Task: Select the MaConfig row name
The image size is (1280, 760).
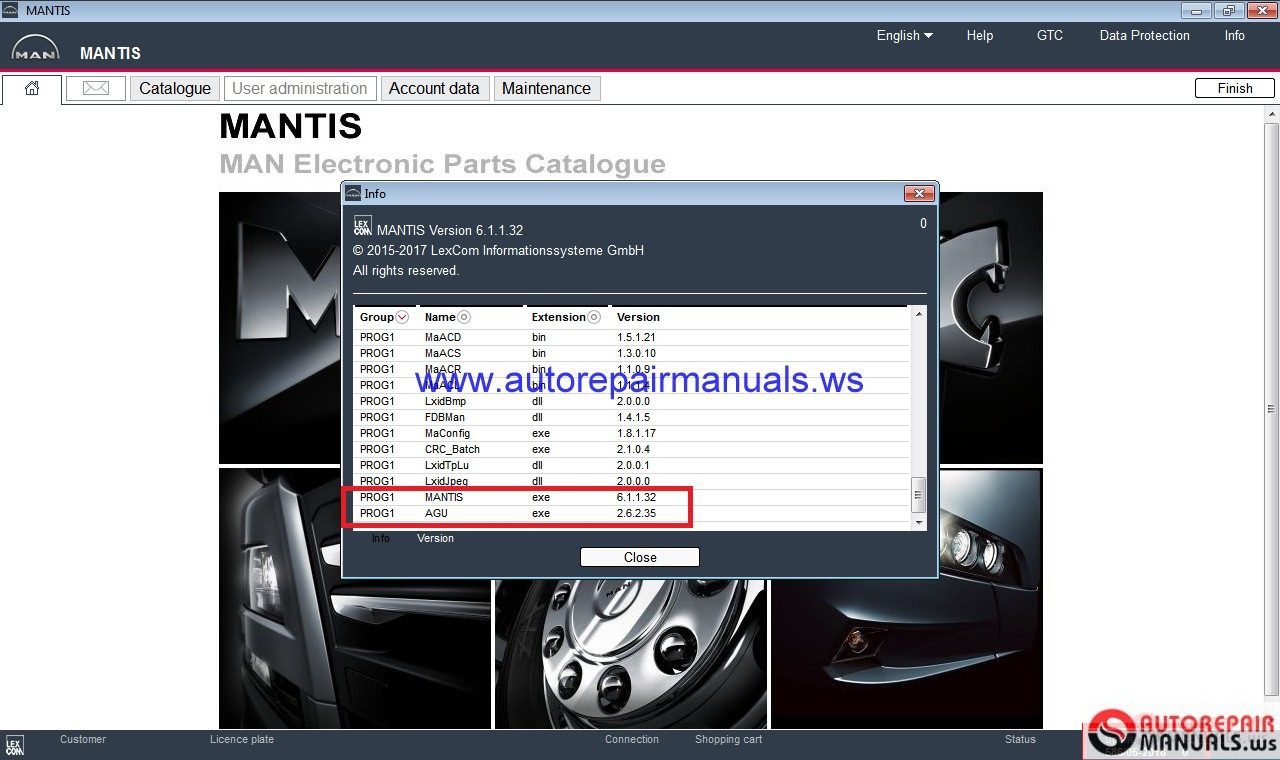Action: pyautogui.click(x=447, y=433)
